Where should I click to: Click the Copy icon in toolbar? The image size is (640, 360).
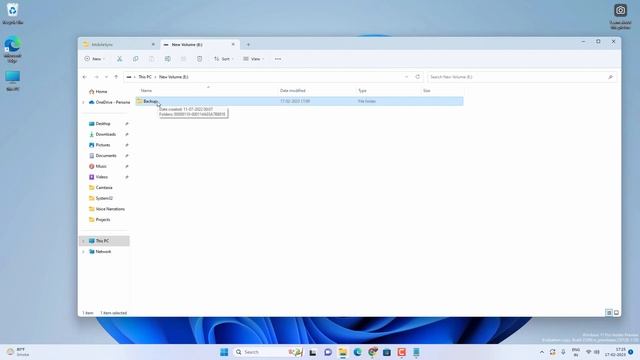point(136,59)
